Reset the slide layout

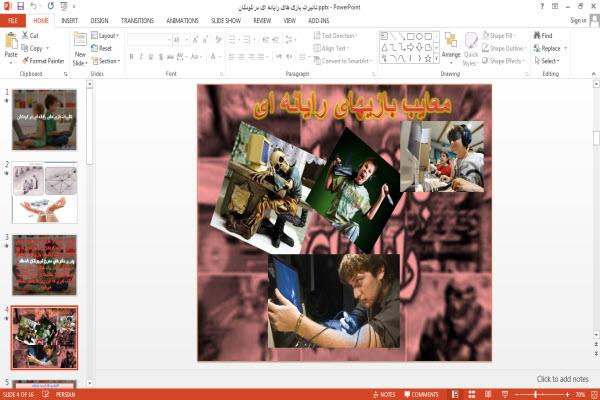[x=102, y=48]
